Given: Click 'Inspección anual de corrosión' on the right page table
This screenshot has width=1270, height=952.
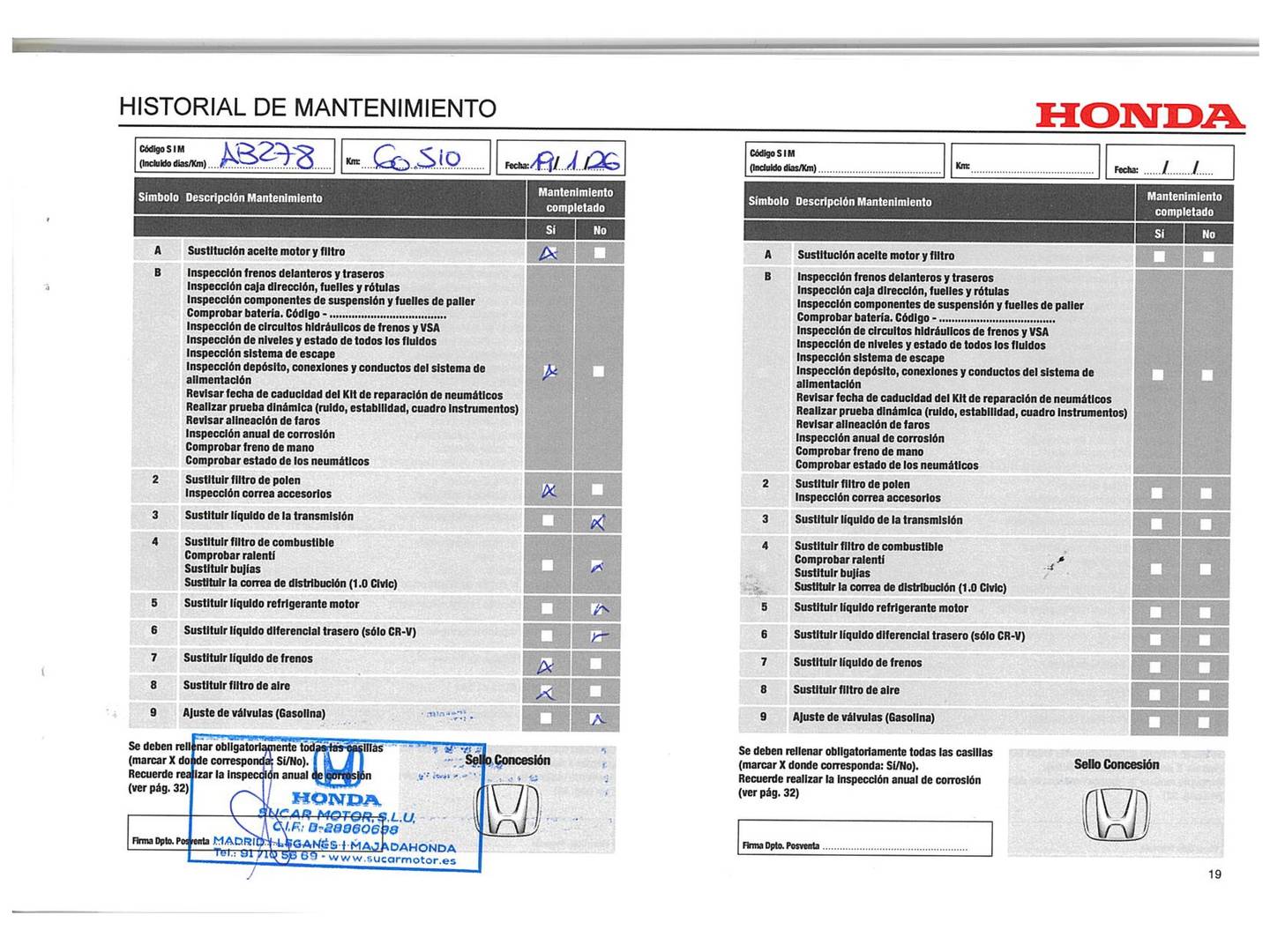Looking at the screenshot, I should tap(870, 438).
